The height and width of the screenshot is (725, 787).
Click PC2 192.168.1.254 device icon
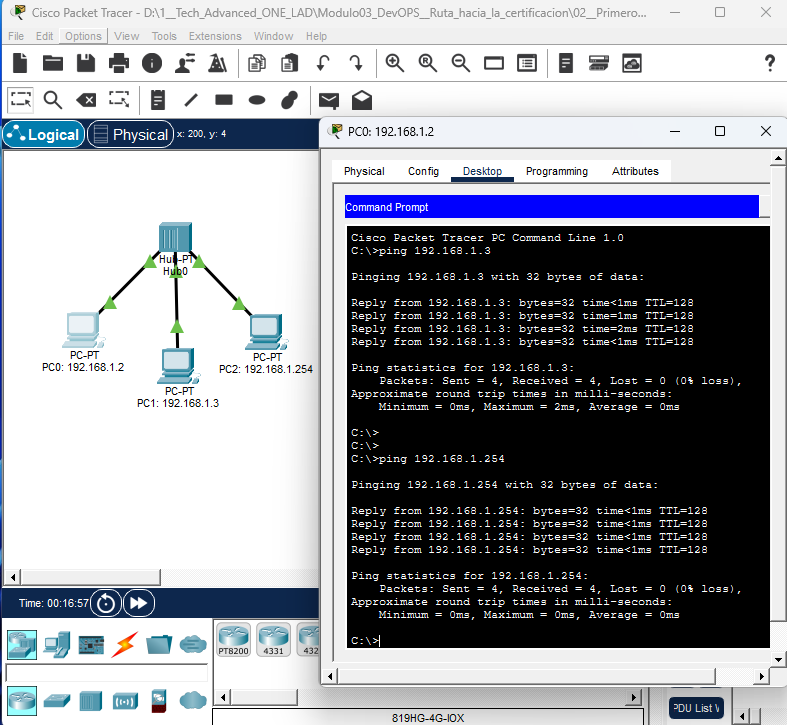click(266, 331)
